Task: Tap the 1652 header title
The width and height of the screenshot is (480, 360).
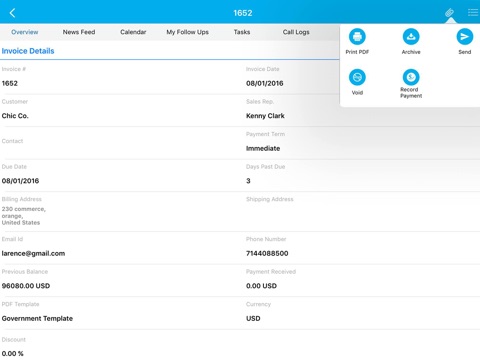Action: pos(243,13)
